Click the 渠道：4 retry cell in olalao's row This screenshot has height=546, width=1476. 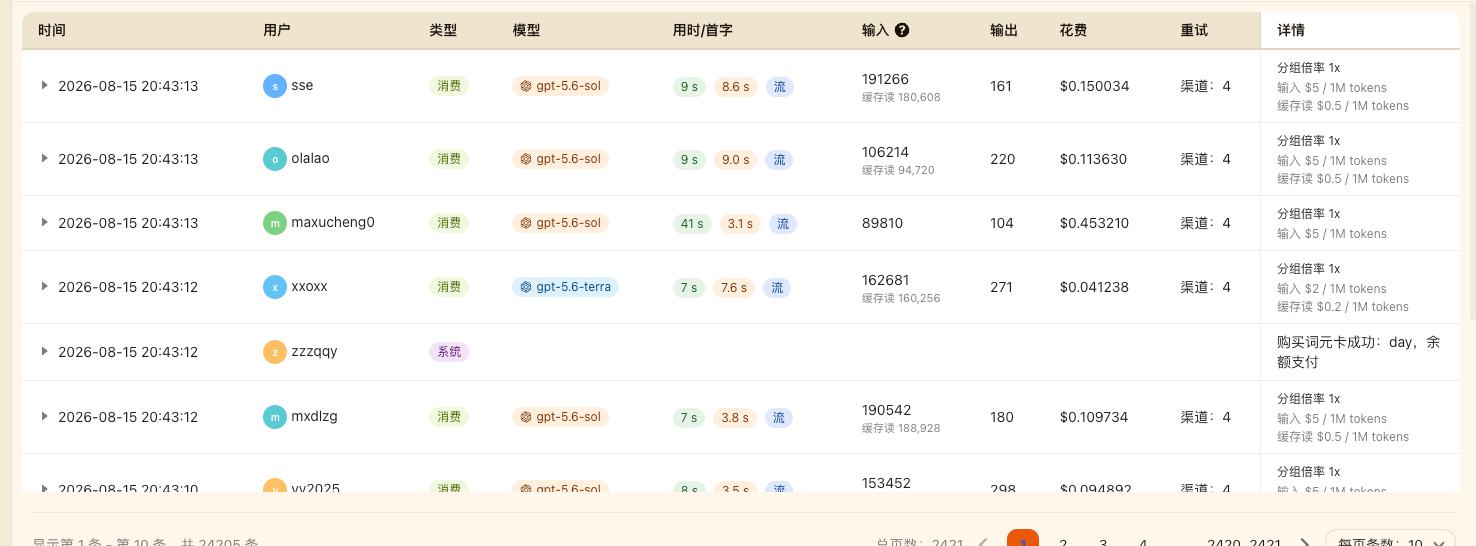(x=1205, y=159)
